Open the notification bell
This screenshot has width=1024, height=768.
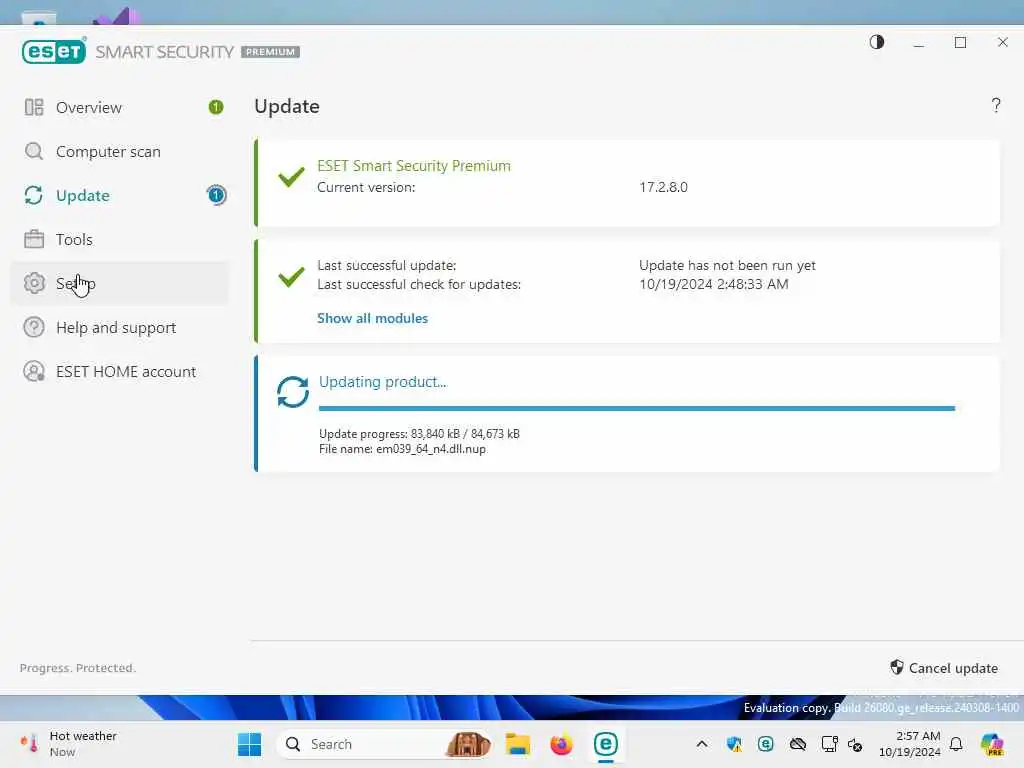coord(956,744)
